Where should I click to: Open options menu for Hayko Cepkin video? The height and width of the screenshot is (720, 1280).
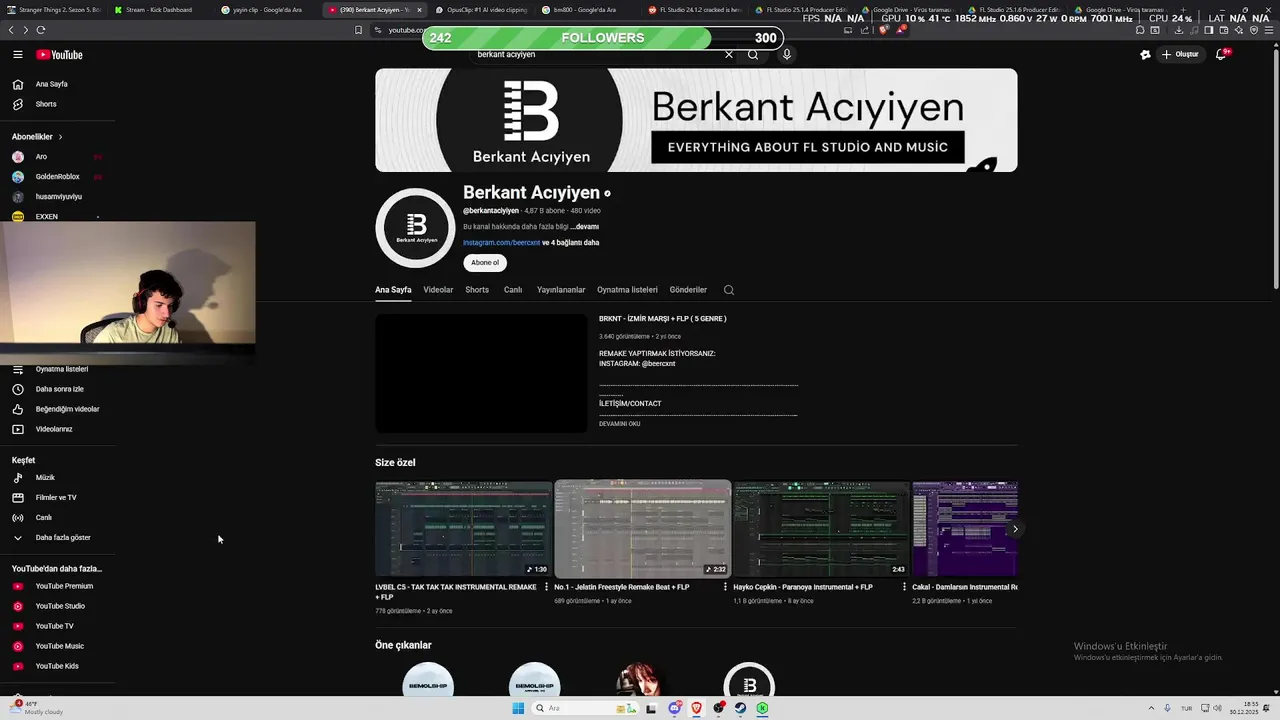[x=904, y=587]
